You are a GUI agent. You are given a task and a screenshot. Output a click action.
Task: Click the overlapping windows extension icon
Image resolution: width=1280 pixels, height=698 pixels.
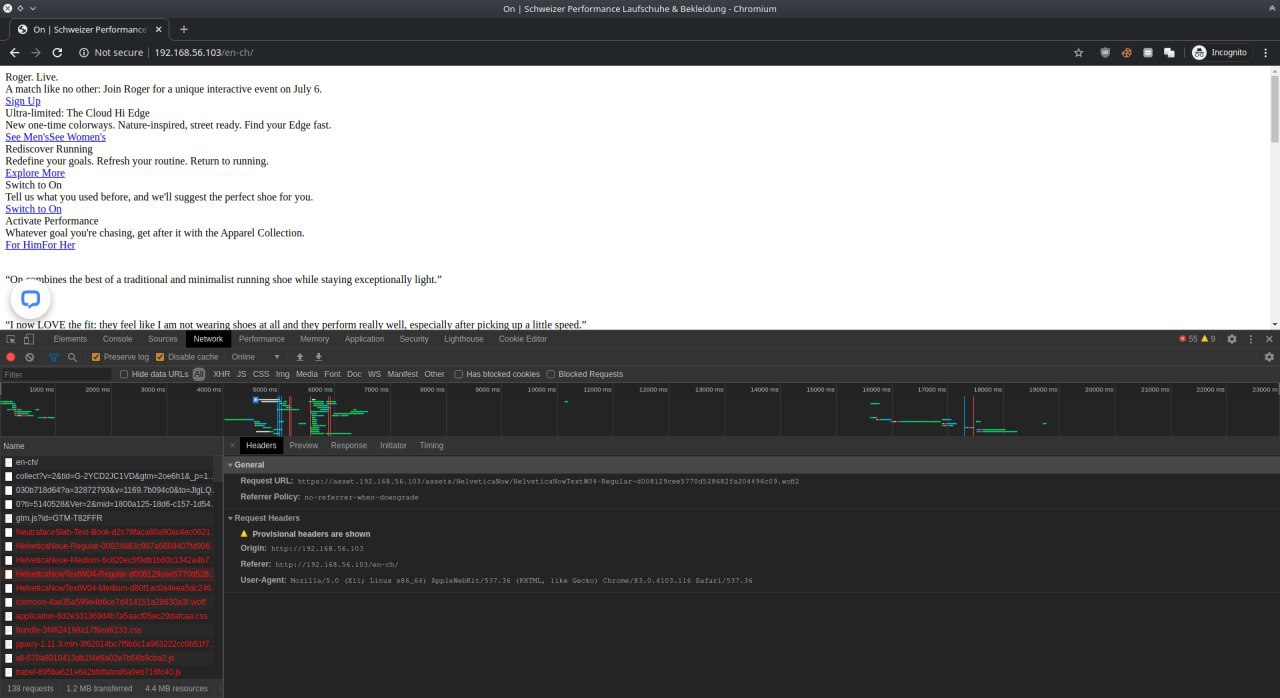coord(1169,53)
